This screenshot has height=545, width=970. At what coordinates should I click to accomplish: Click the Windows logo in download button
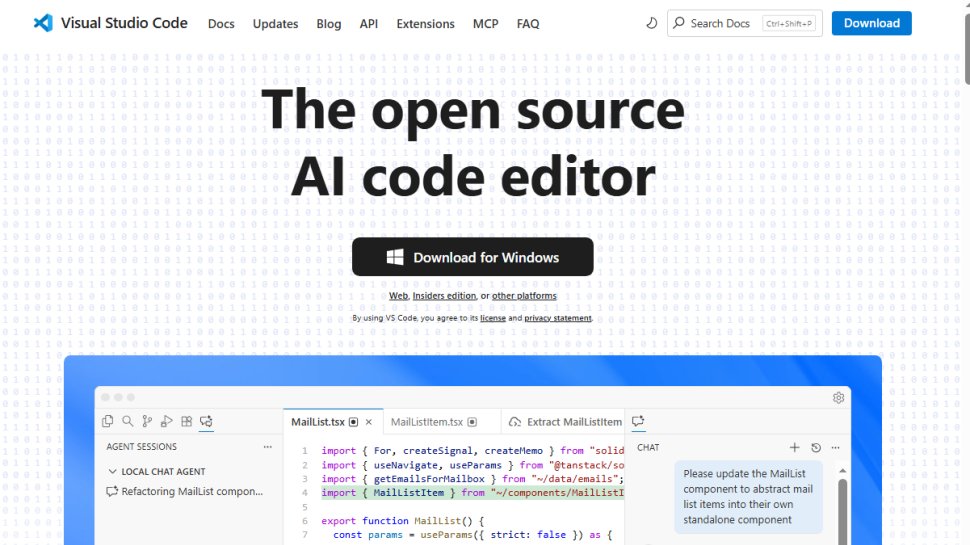coord(395,257)
